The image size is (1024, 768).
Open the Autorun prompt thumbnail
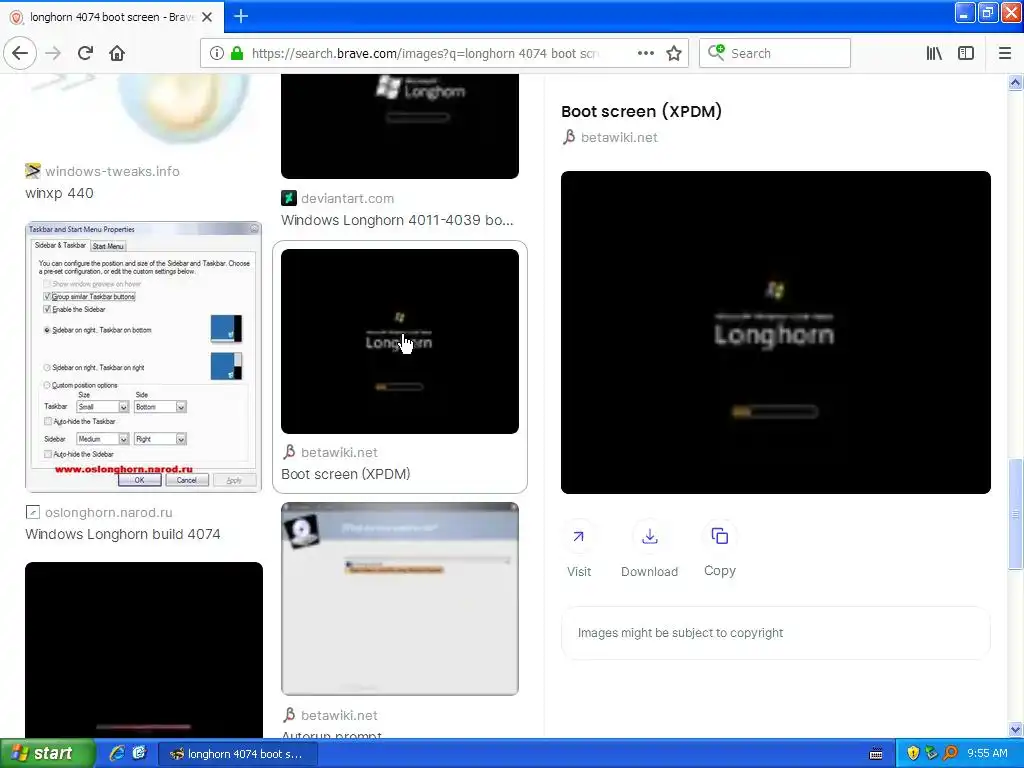click(400, 598)
